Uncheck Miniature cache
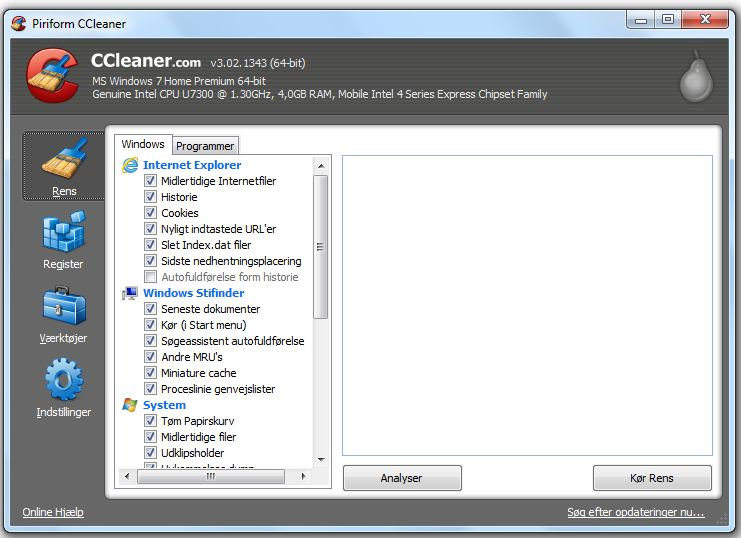Screen dimensions: 741x538 coord(150,373)
